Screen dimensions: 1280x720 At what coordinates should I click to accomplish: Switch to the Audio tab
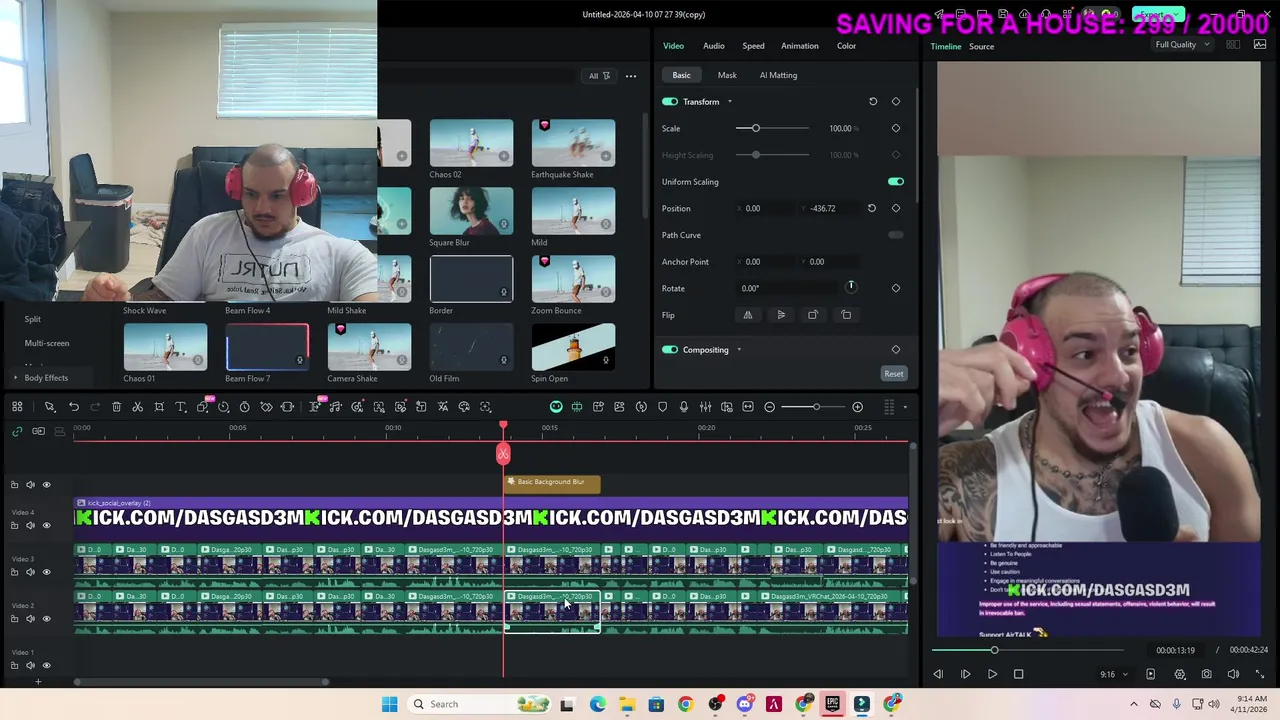(x=713, y=46)
